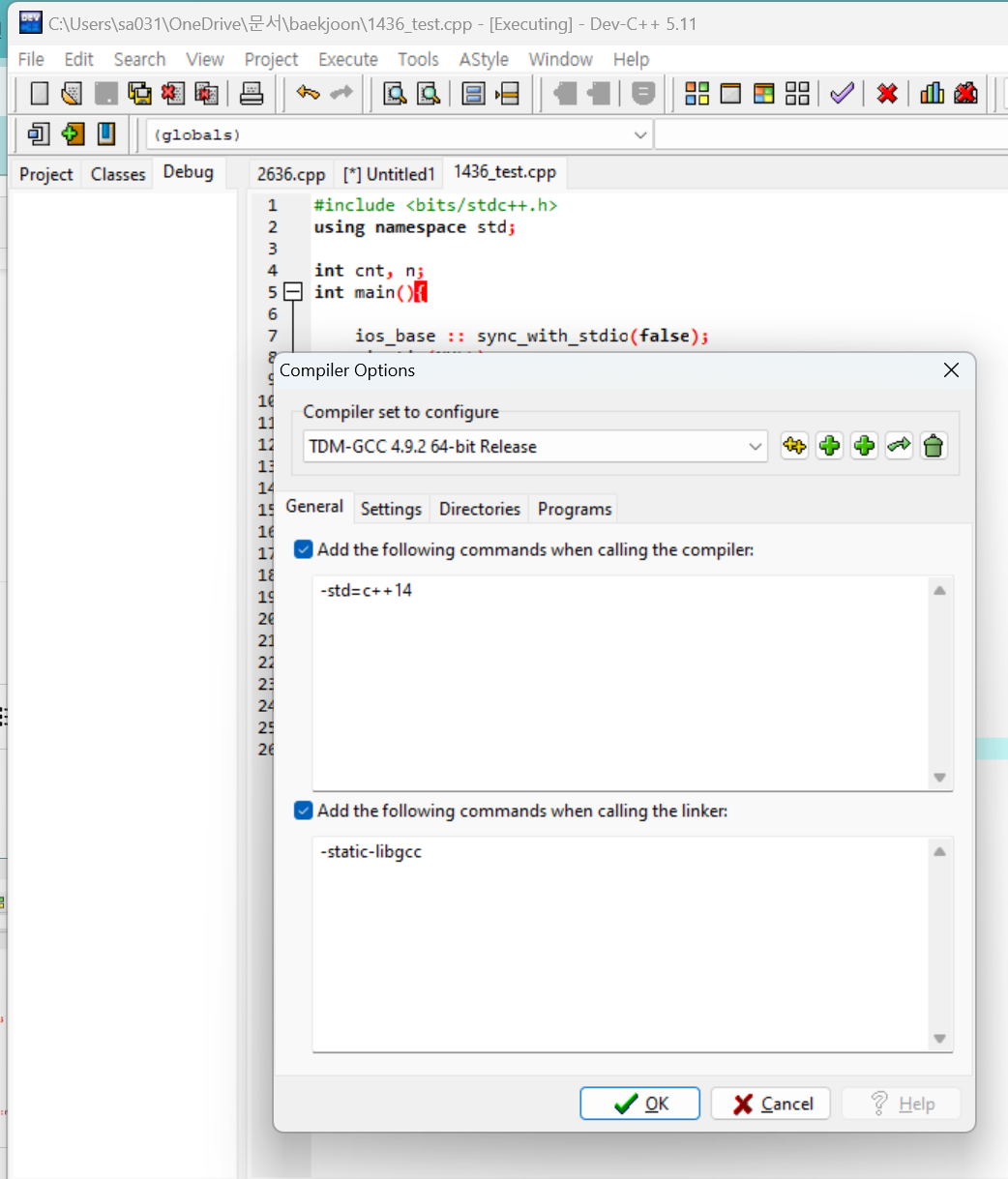Open the [*] Untitled1 editor tab
The image size is (1008, 1179).
pyautogui.click(x=389, y=174)
